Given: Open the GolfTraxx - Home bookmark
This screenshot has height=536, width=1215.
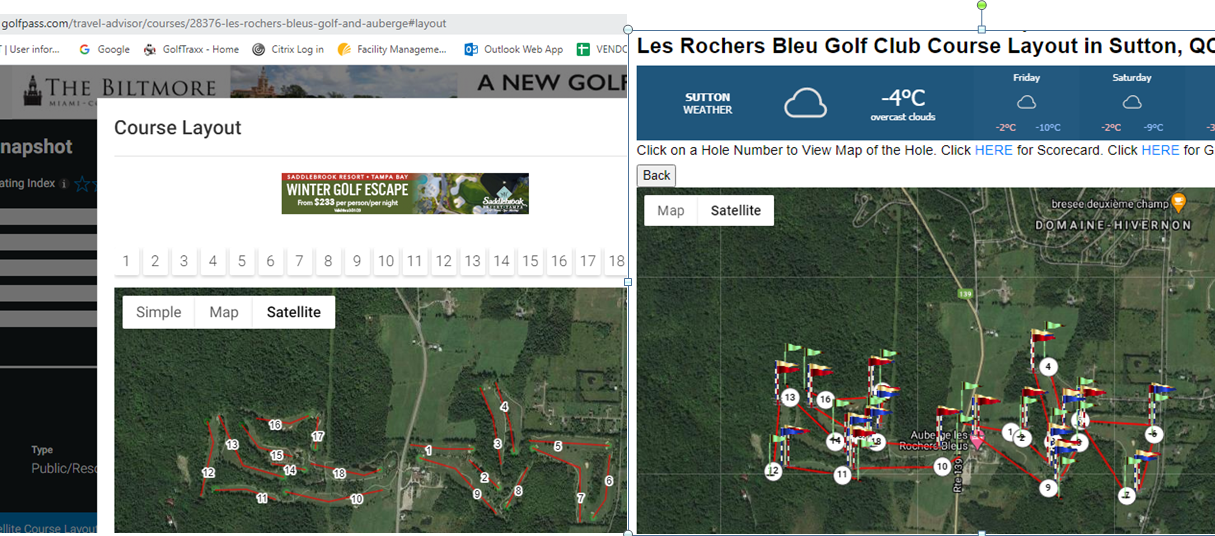Looking at the screenshot, I should pyautogui.click(x=191, y=49).
